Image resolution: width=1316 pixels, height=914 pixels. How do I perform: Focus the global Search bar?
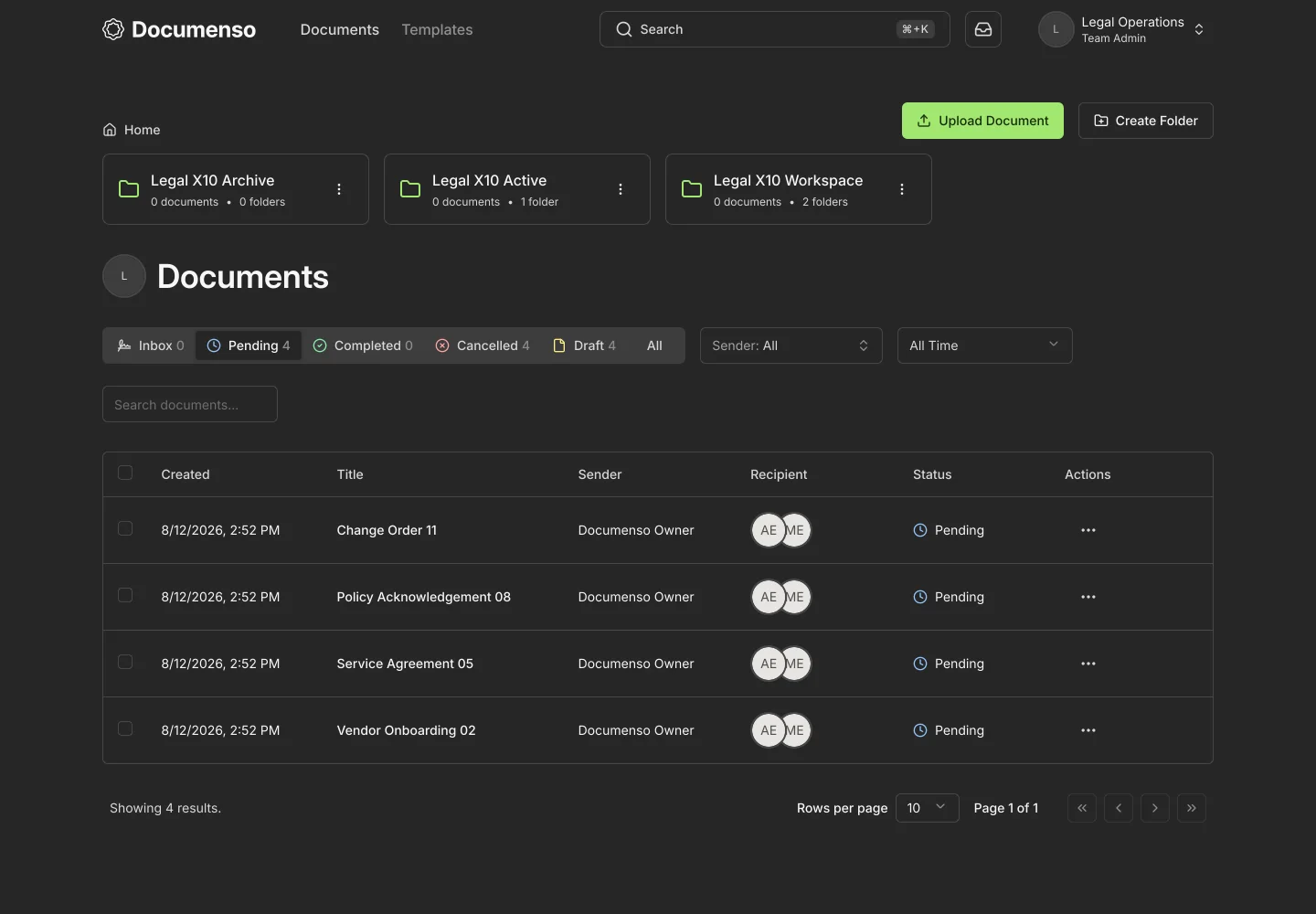coord(775,29)
